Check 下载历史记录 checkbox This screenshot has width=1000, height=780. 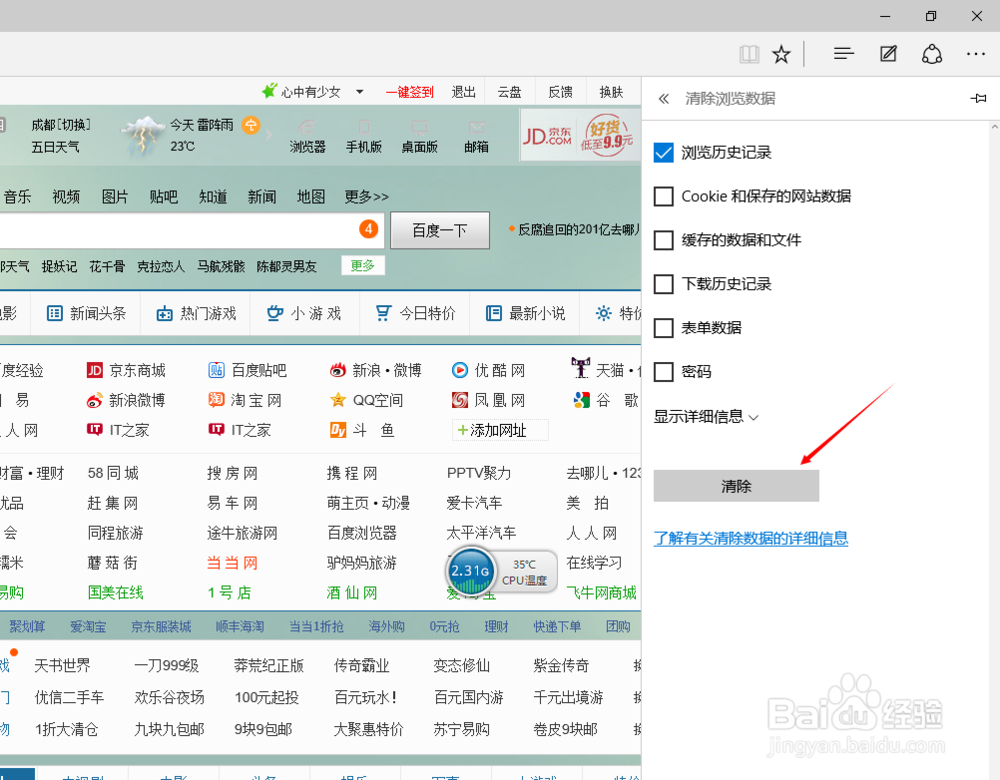pos(663,284)
